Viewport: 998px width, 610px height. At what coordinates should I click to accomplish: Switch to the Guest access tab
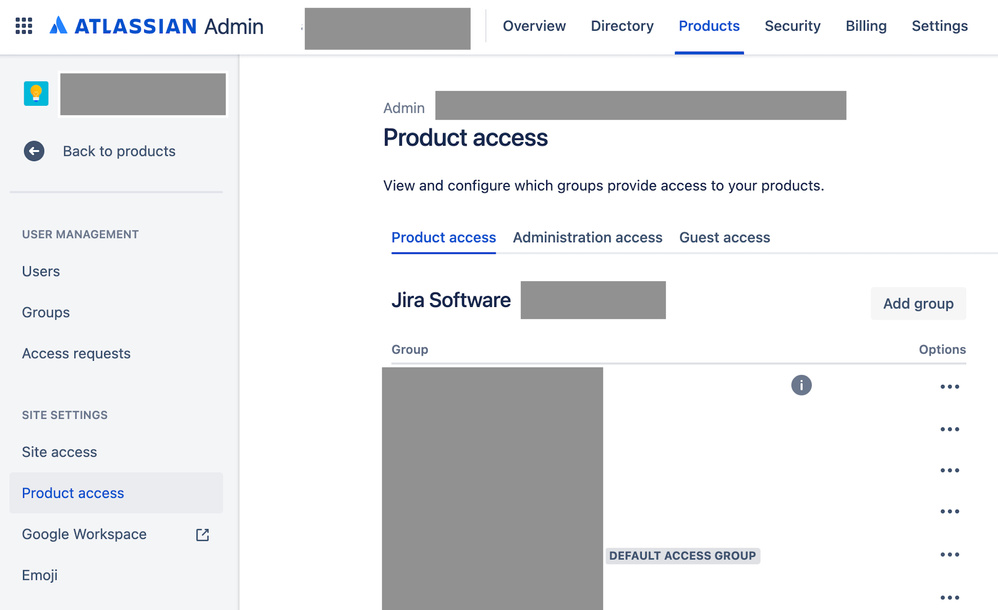[x=724, y=238]
